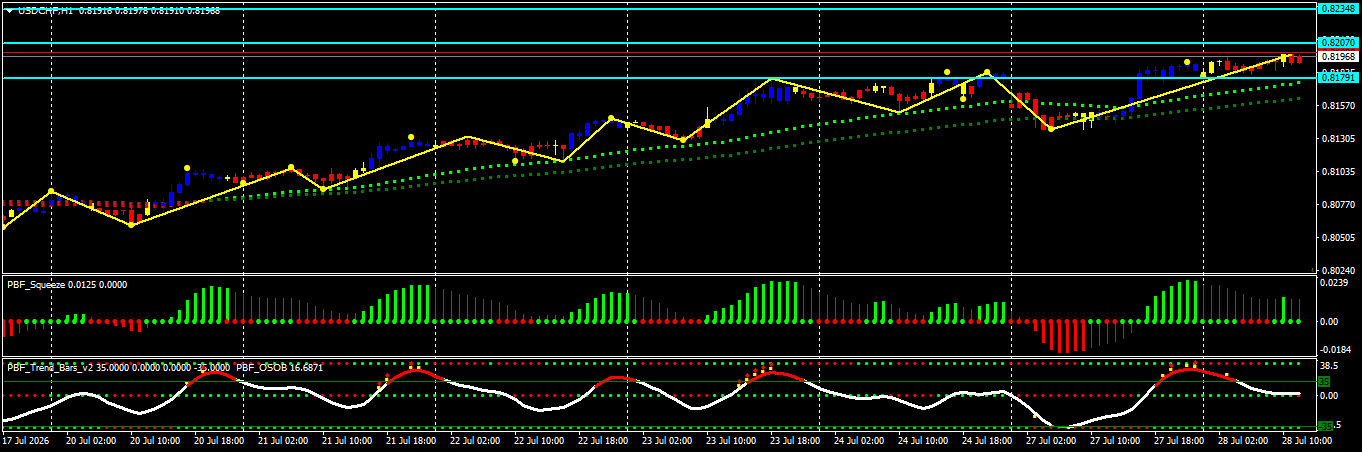
Task: Click the 0.81305 price scale value
Action: click(x=1338, y=138)
